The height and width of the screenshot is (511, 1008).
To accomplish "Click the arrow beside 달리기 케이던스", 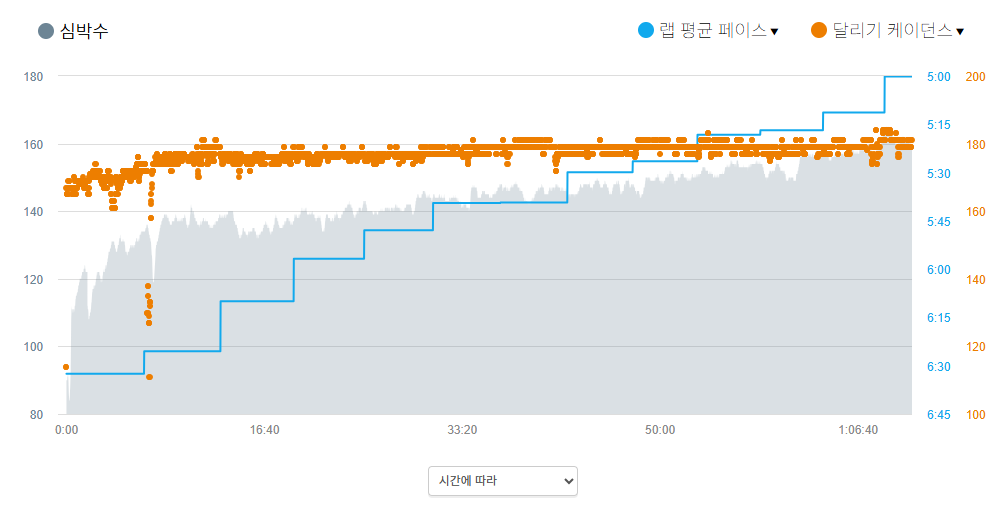I will click(x=960, y=32).
